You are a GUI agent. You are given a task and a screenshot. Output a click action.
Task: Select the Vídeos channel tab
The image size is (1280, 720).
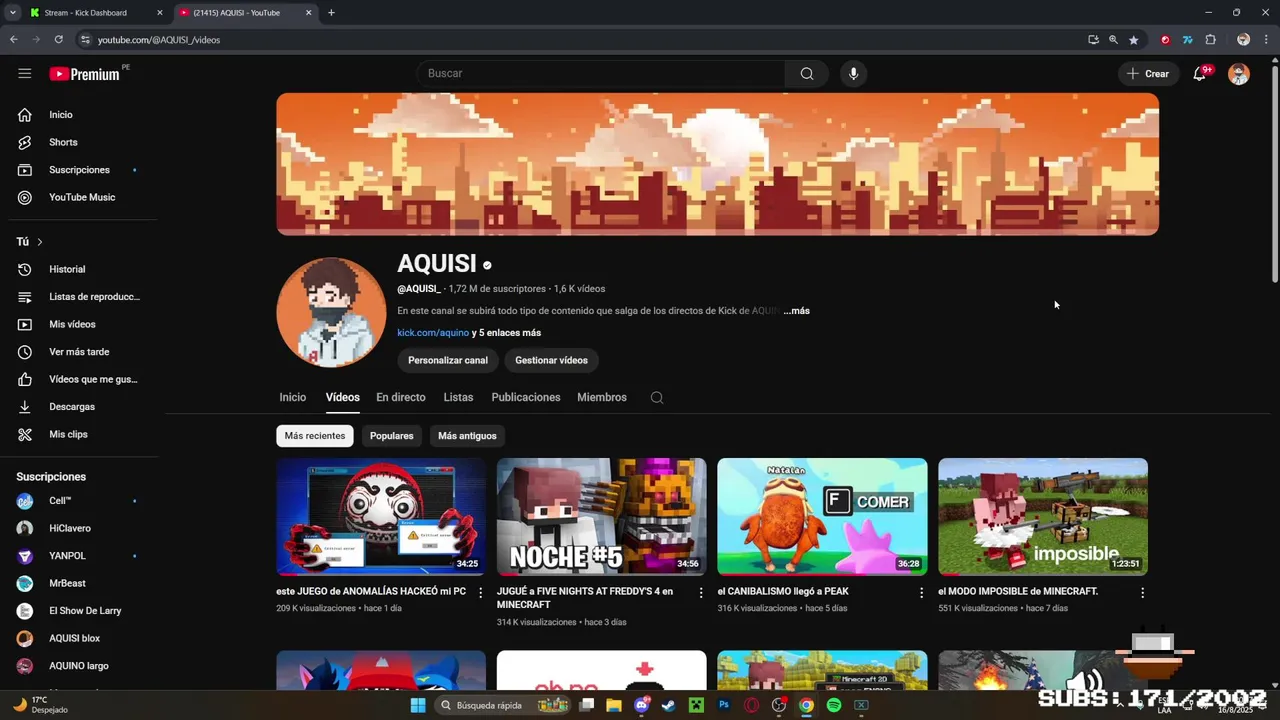pyautogui.click(x=342, y=397)
